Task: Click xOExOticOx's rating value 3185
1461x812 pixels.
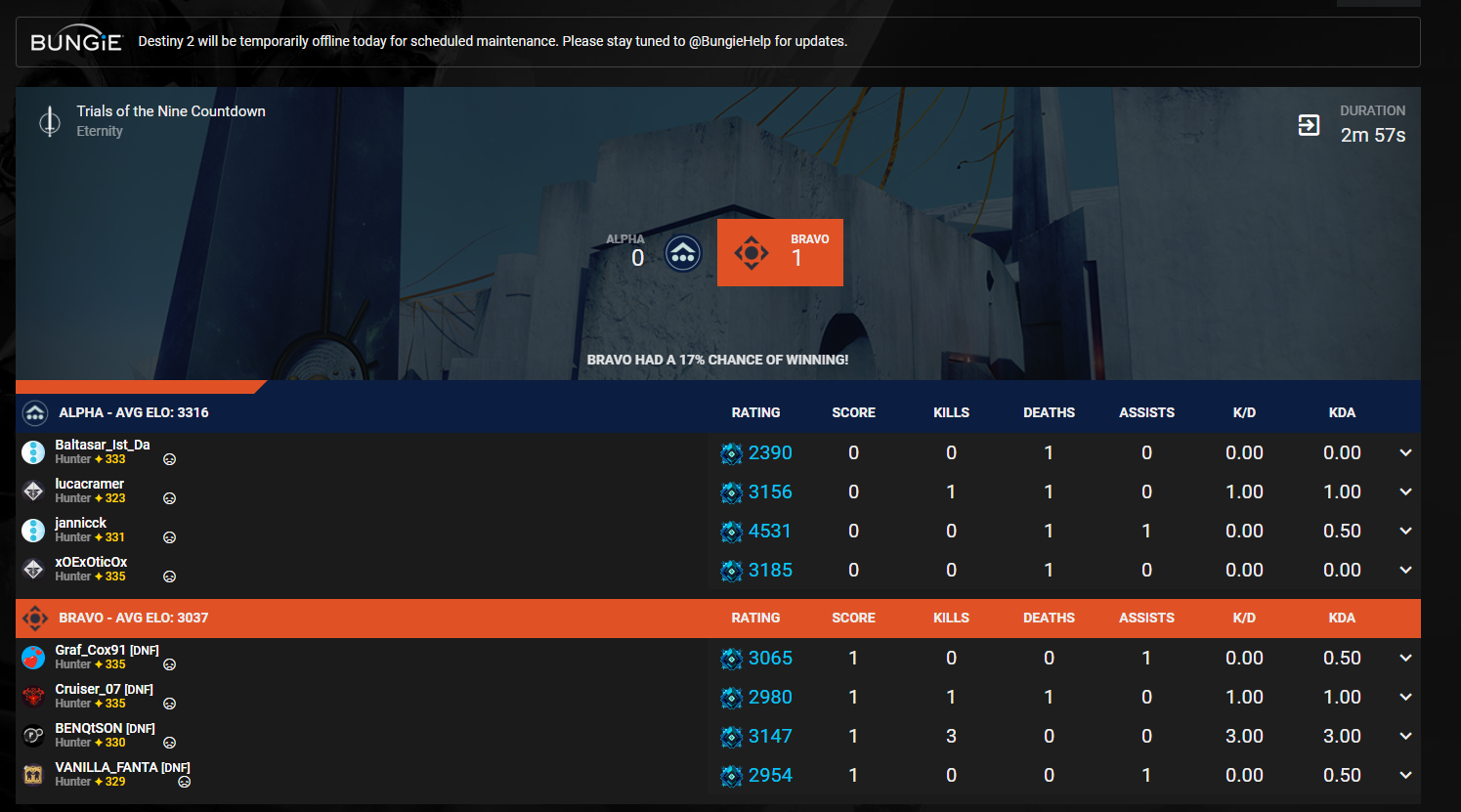Action: [770, 570]
